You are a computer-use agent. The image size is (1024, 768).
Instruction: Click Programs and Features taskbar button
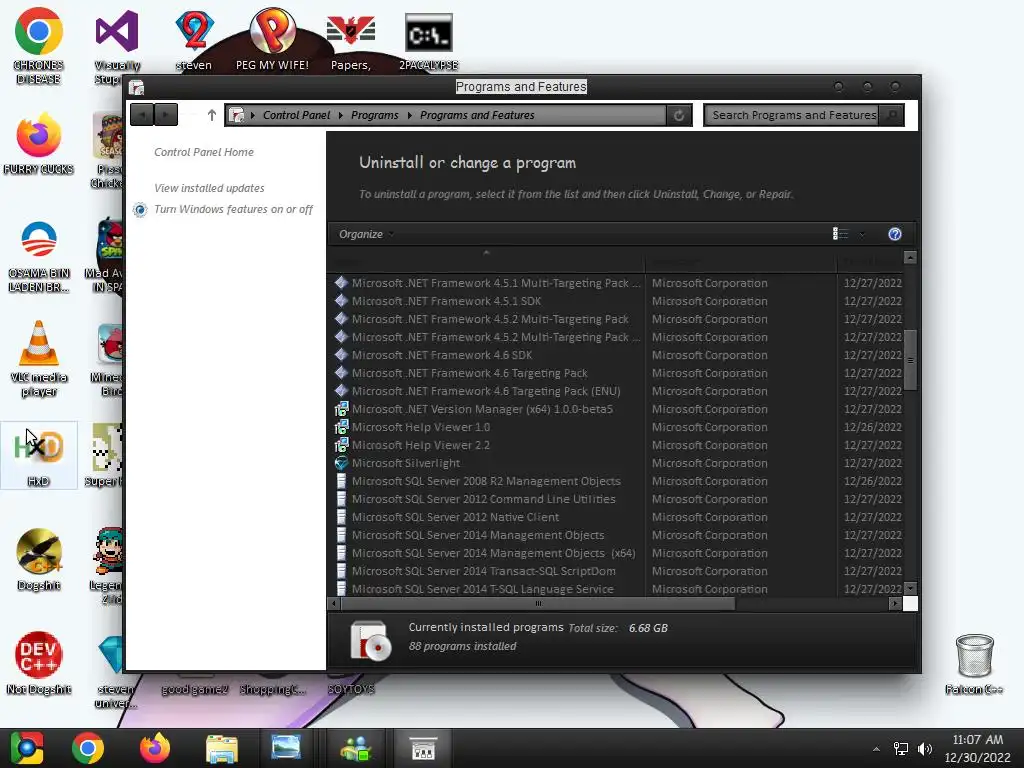point(423,748)
